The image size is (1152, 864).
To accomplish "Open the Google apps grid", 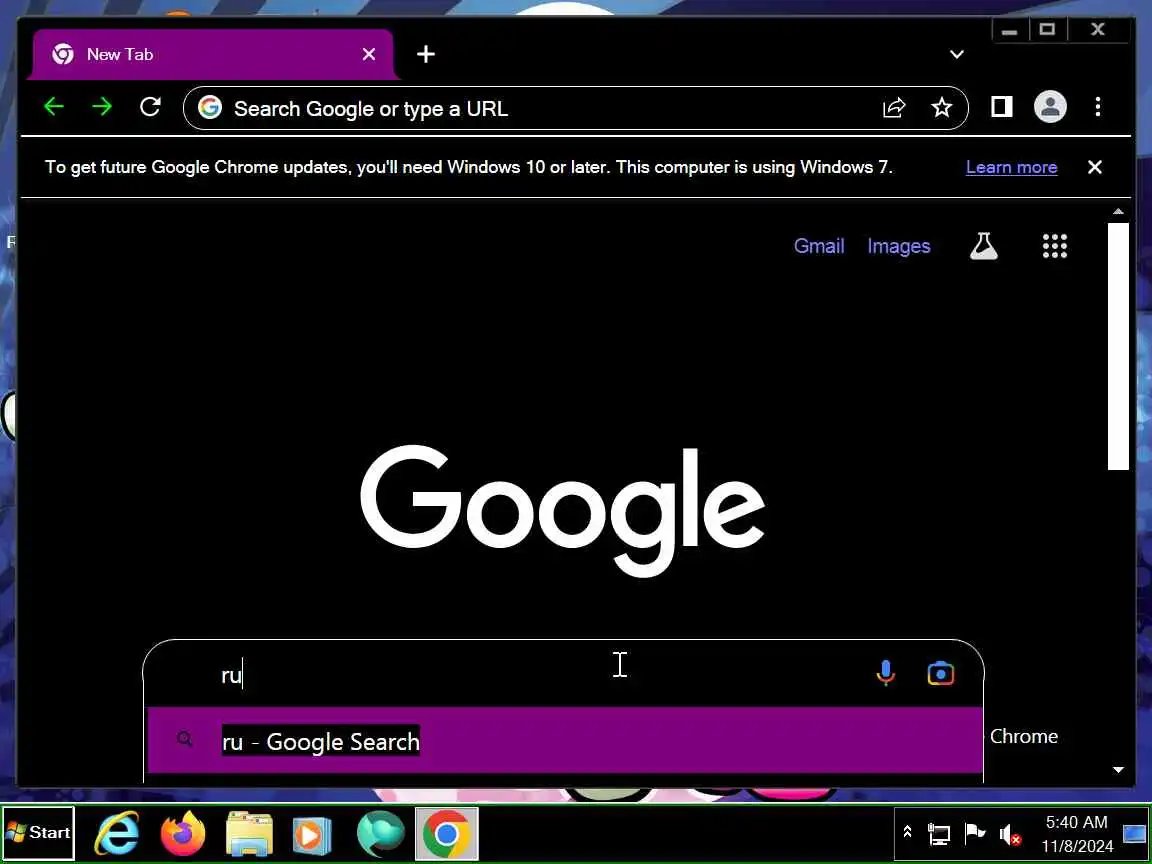I will (1054, 246).
